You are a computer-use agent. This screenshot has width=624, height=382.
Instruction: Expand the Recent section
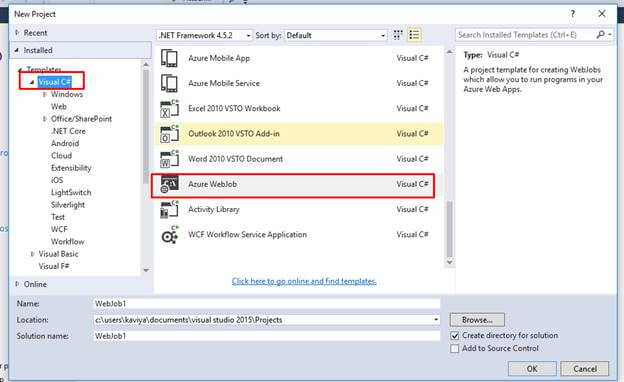(17, 33)
